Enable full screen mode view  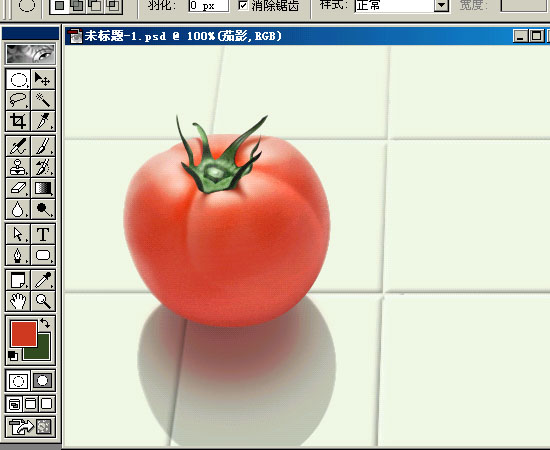[x=47, y=404]
